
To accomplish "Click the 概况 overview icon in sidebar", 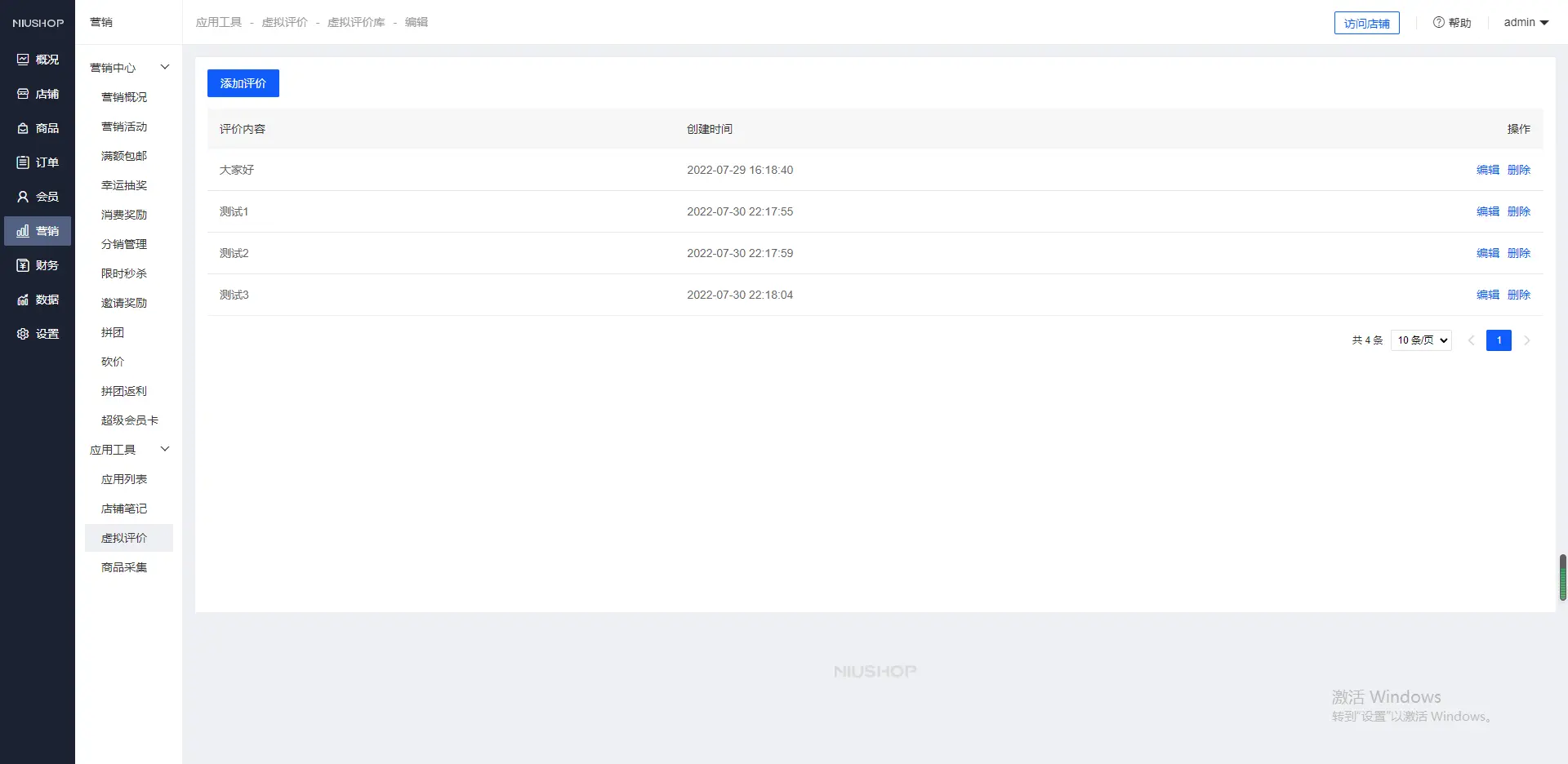I will click(x=23, y=60).
